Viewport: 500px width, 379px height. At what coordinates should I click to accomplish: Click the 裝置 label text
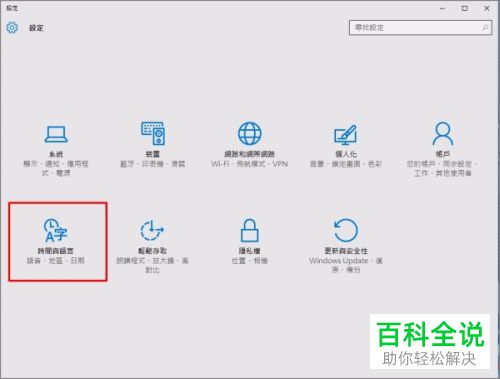click(153, 154)
